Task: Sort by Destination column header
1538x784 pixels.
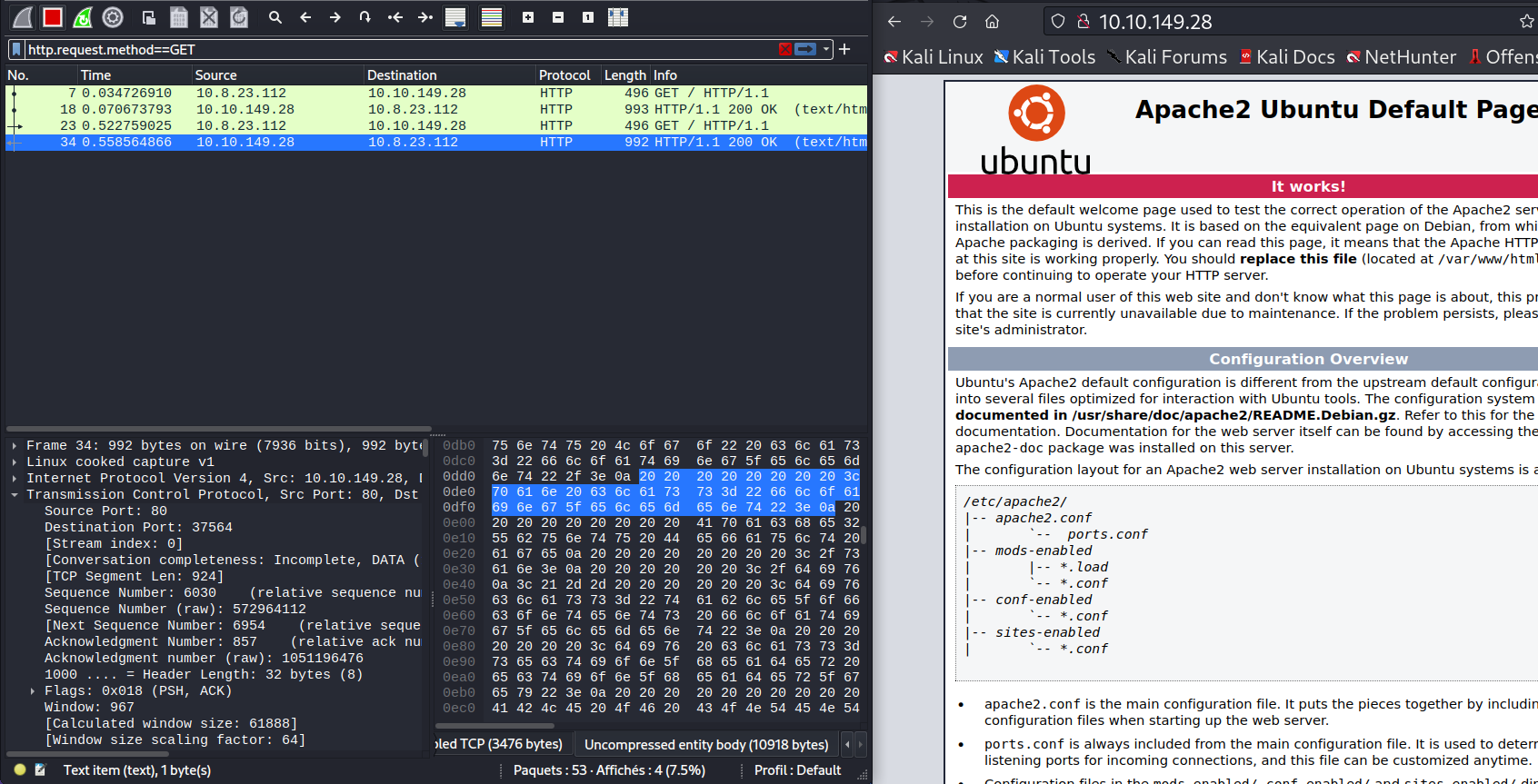Action: [449, 75]
